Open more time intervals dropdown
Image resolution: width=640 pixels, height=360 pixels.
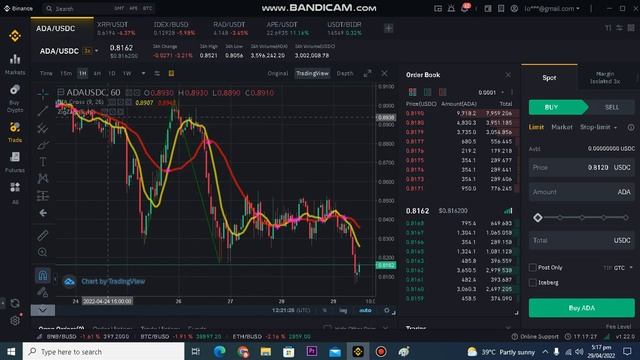point(143,73)
